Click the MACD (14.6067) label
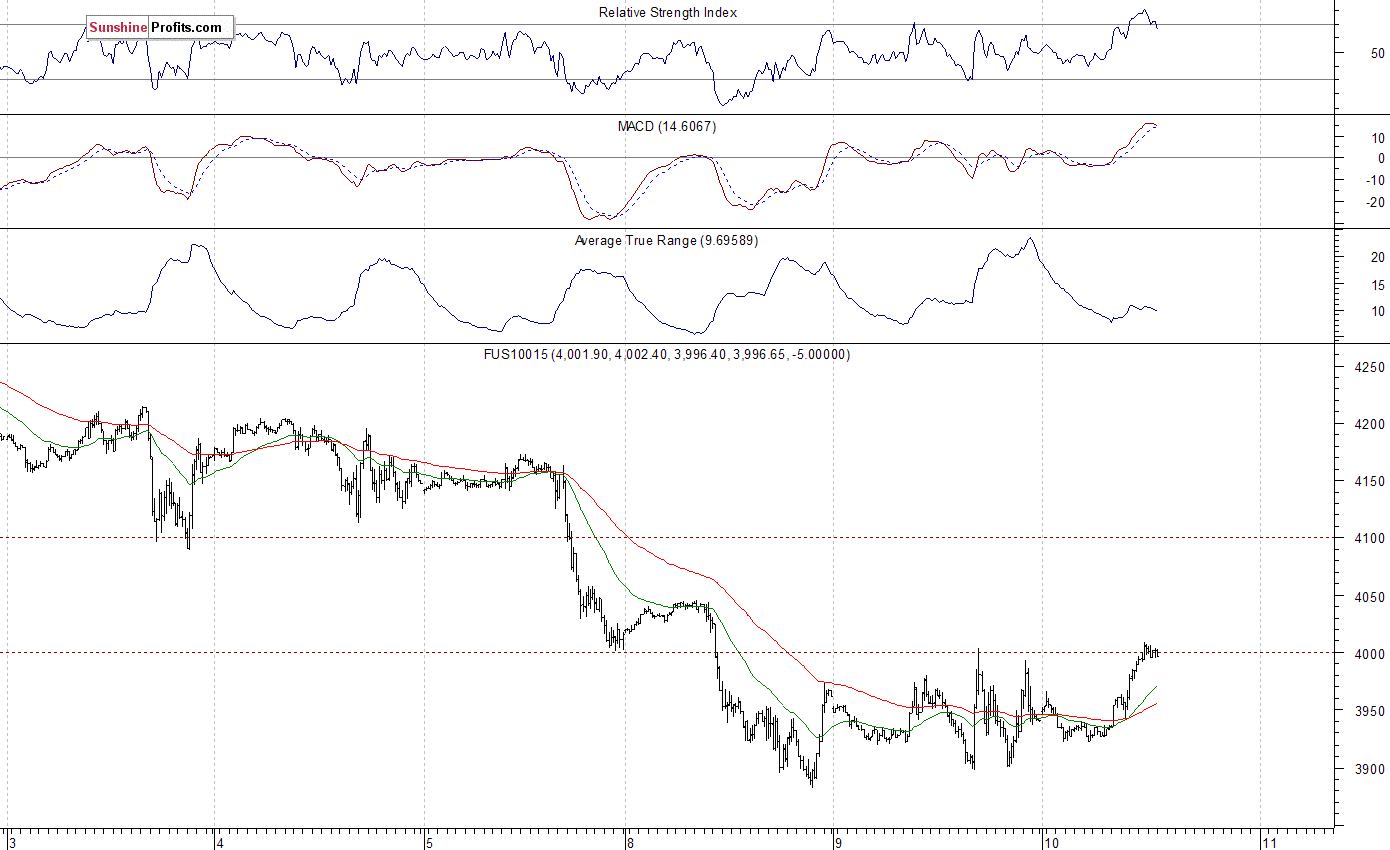Viewport: 1390px width, 850px height. (x=666, y=127)
